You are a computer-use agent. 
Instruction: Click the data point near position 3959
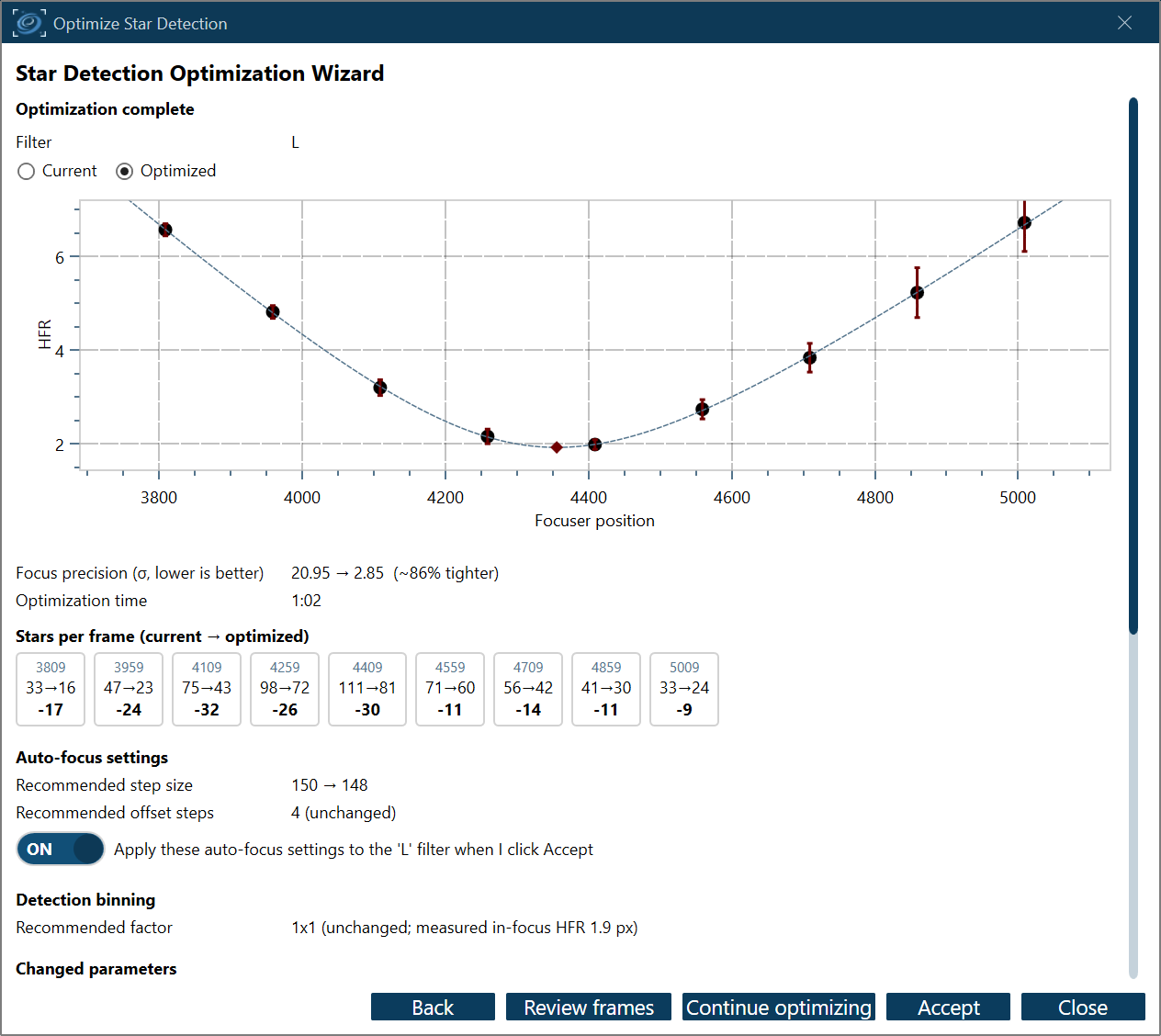(273, 312)
